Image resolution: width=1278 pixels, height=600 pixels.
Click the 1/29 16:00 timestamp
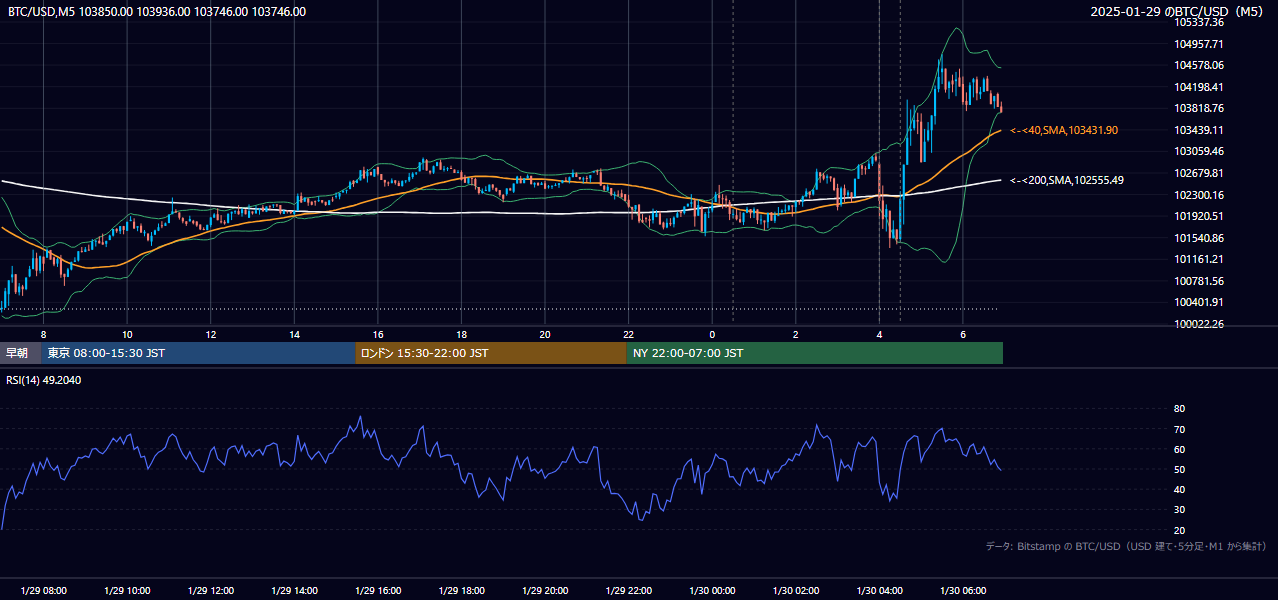click(x=378, y=591)
